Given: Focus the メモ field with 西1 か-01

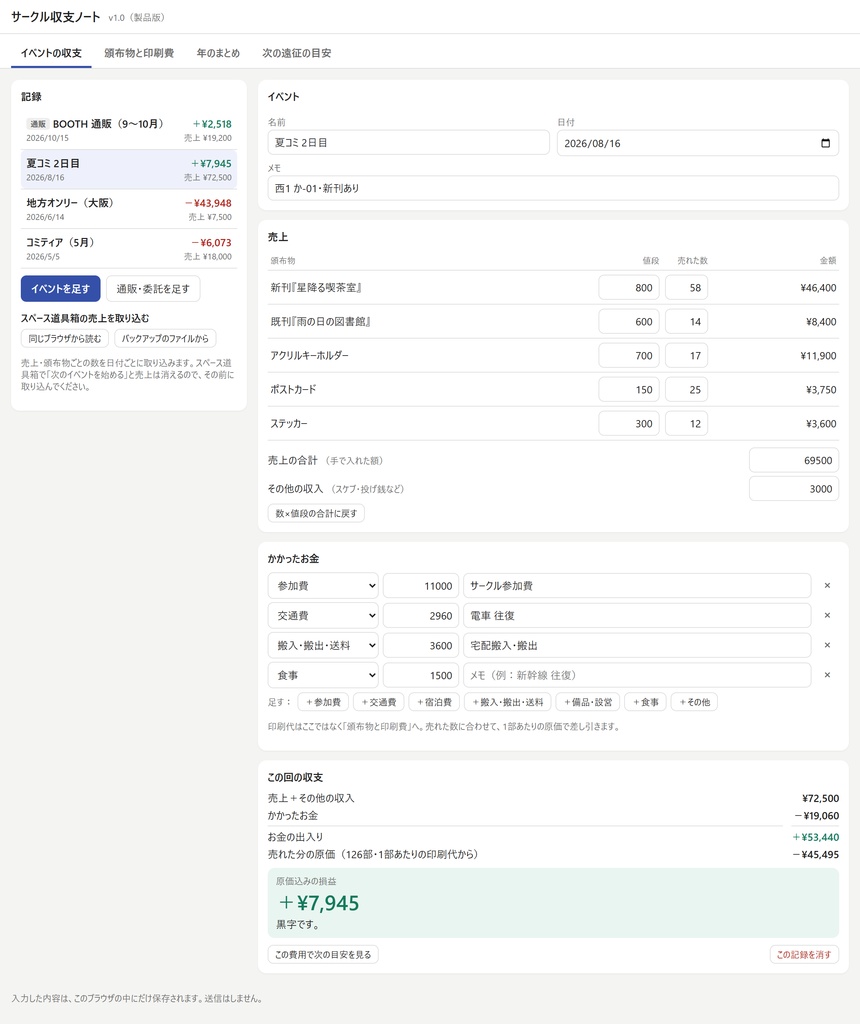Looking at the screenshot, I should pos(553,188).
